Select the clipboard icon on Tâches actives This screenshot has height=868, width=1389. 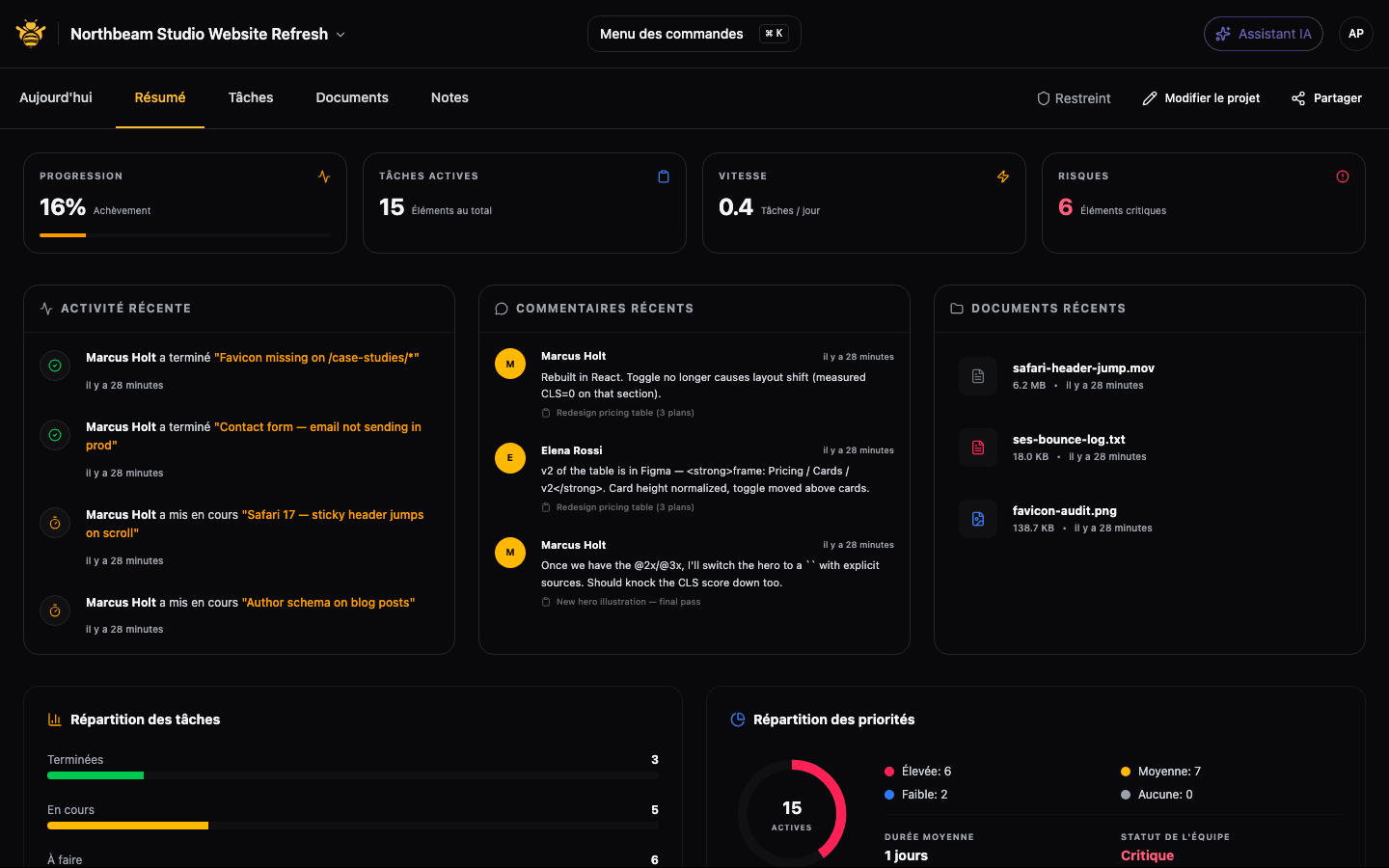point(664,176)
